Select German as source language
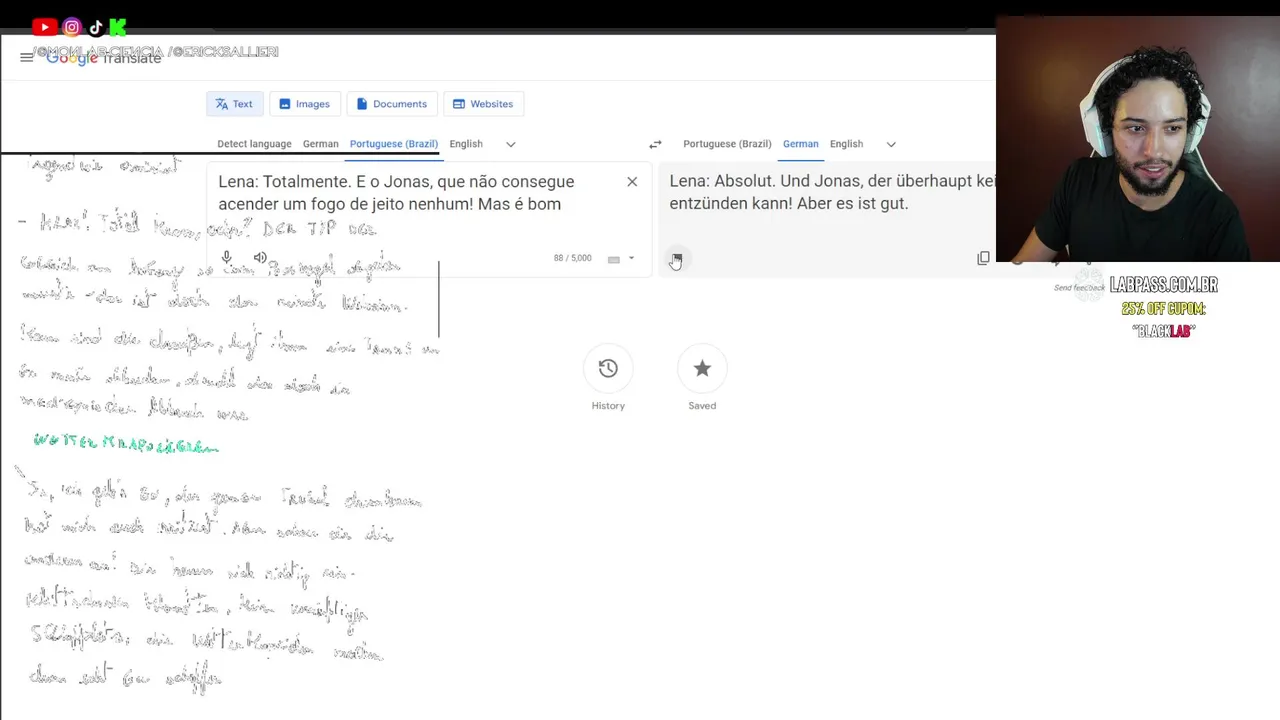 321,144
